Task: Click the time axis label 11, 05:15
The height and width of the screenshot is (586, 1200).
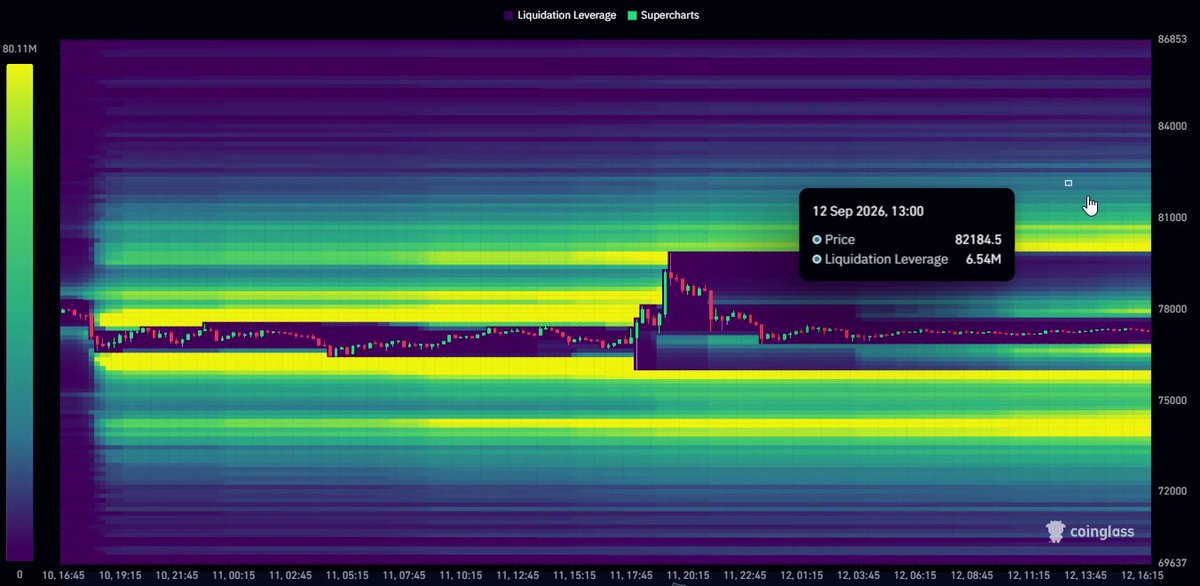Action: point(347,577)
